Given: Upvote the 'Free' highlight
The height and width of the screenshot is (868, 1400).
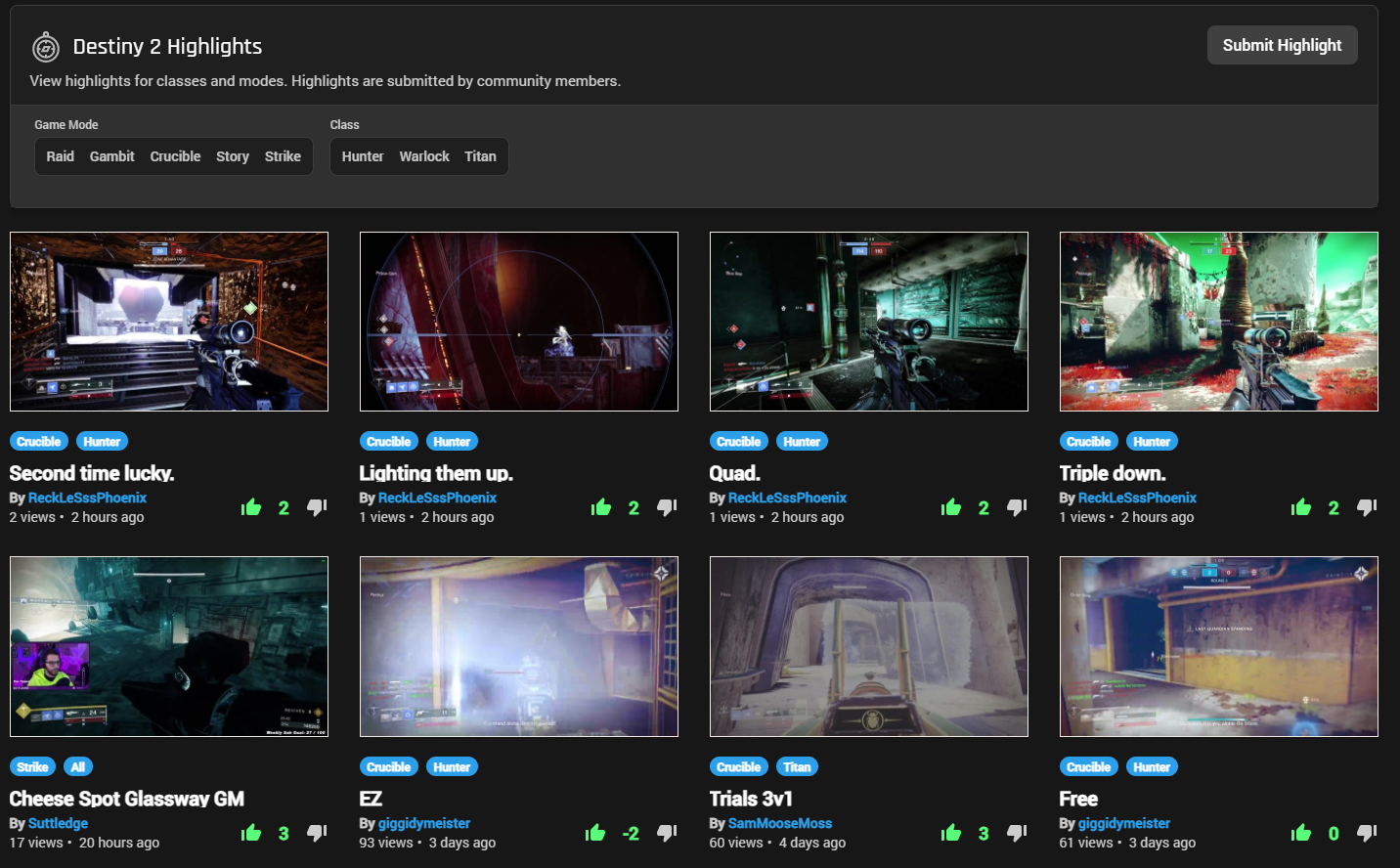Looking at the screenshot, I should click(x=1301, y=833).
